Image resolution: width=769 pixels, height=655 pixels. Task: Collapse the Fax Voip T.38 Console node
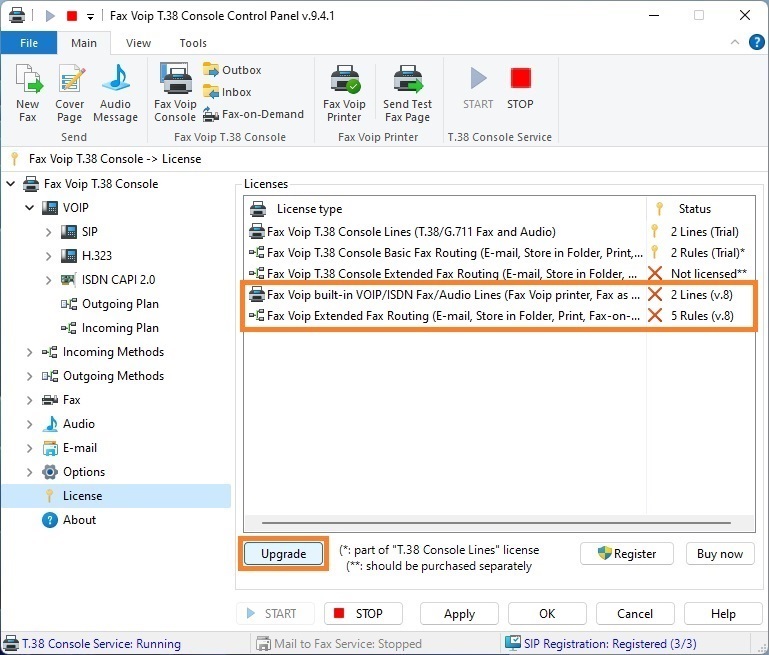tap(11, 184)
